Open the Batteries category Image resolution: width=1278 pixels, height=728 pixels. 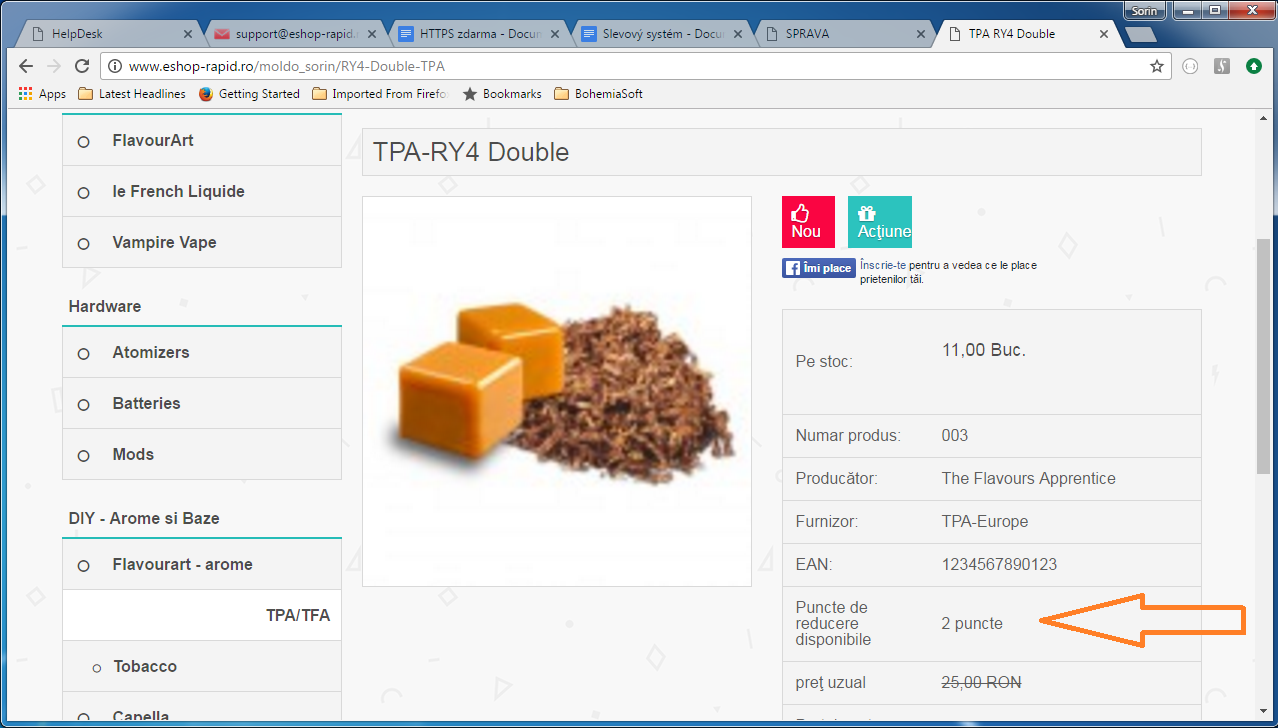click(202, 403)
